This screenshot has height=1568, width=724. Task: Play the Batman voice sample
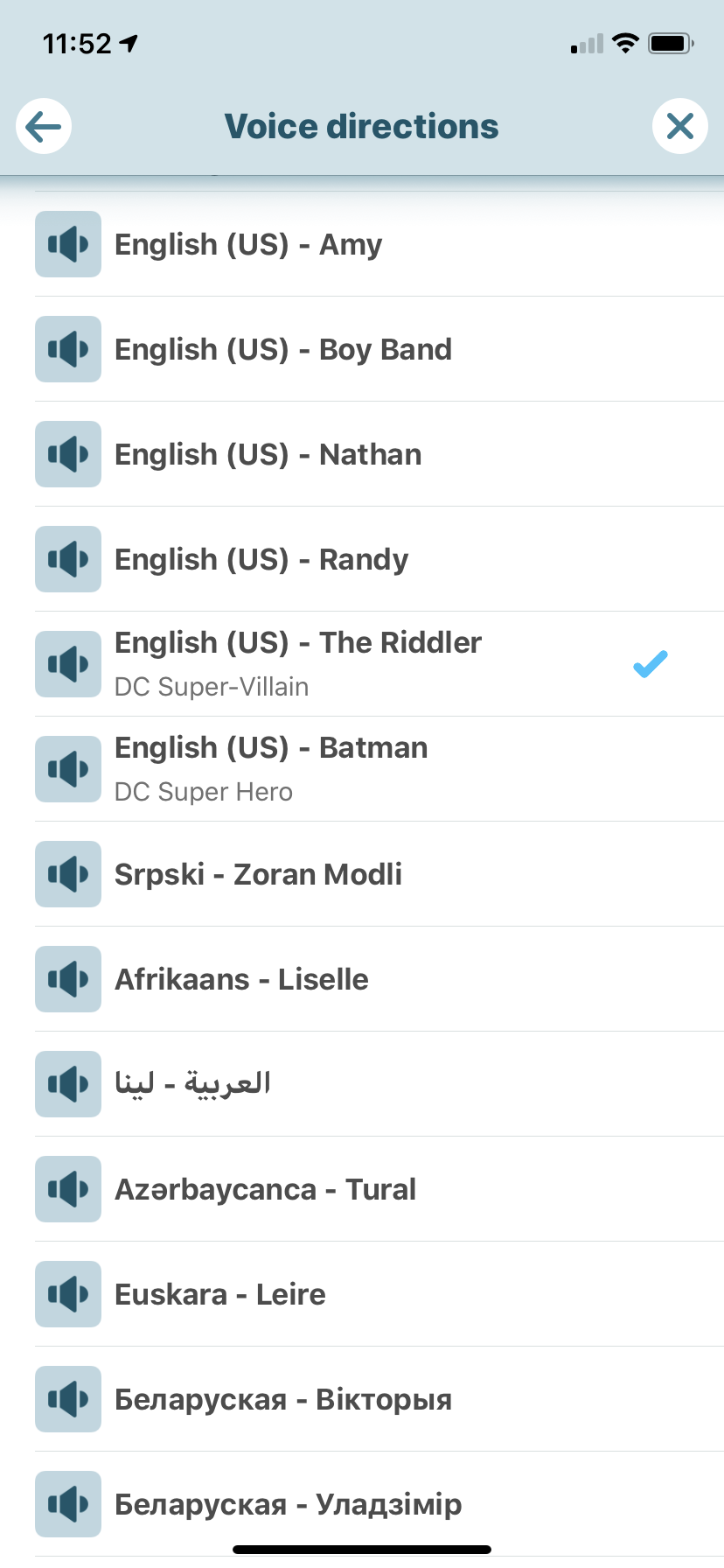pyautogui.click(x=68, y=769)
